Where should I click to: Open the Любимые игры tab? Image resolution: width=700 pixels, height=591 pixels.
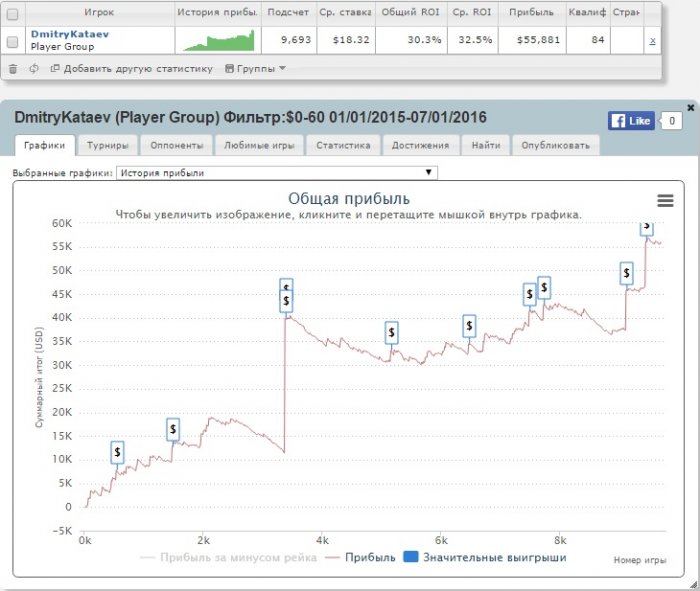259,146
